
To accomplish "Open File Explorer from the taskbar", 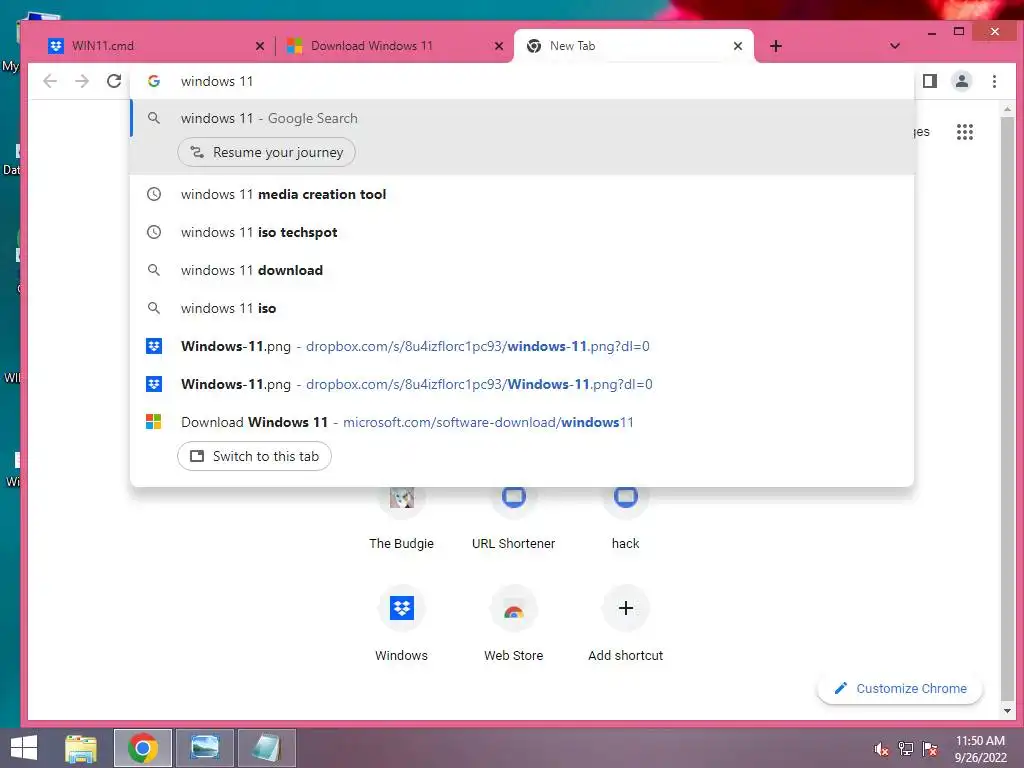I will click(81, 748).
